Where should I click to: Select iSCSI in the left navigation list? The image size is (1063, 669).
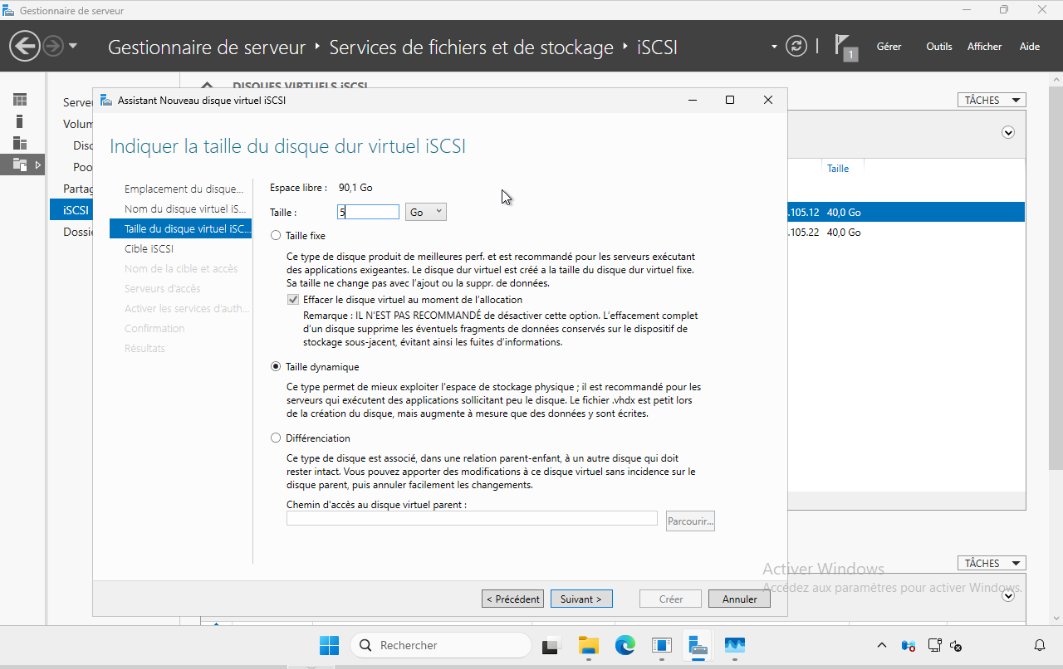click(x=71, y=210)
